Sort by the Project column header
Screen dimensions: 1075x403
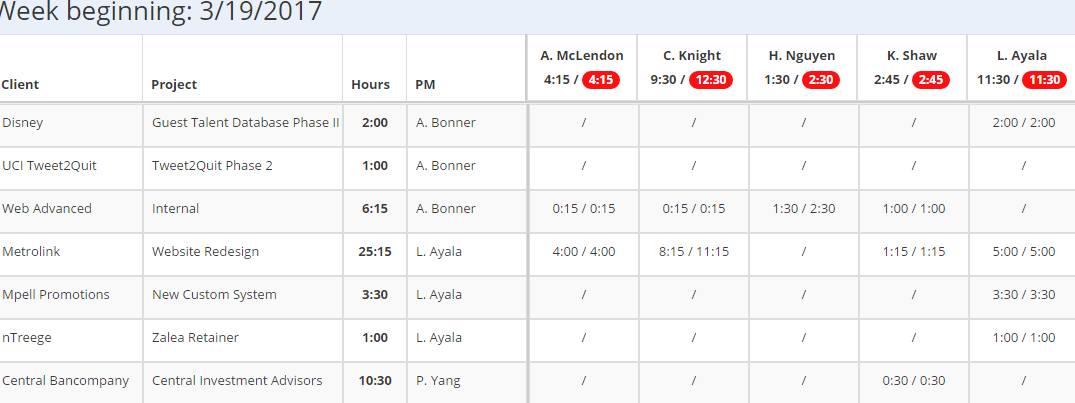174,85
